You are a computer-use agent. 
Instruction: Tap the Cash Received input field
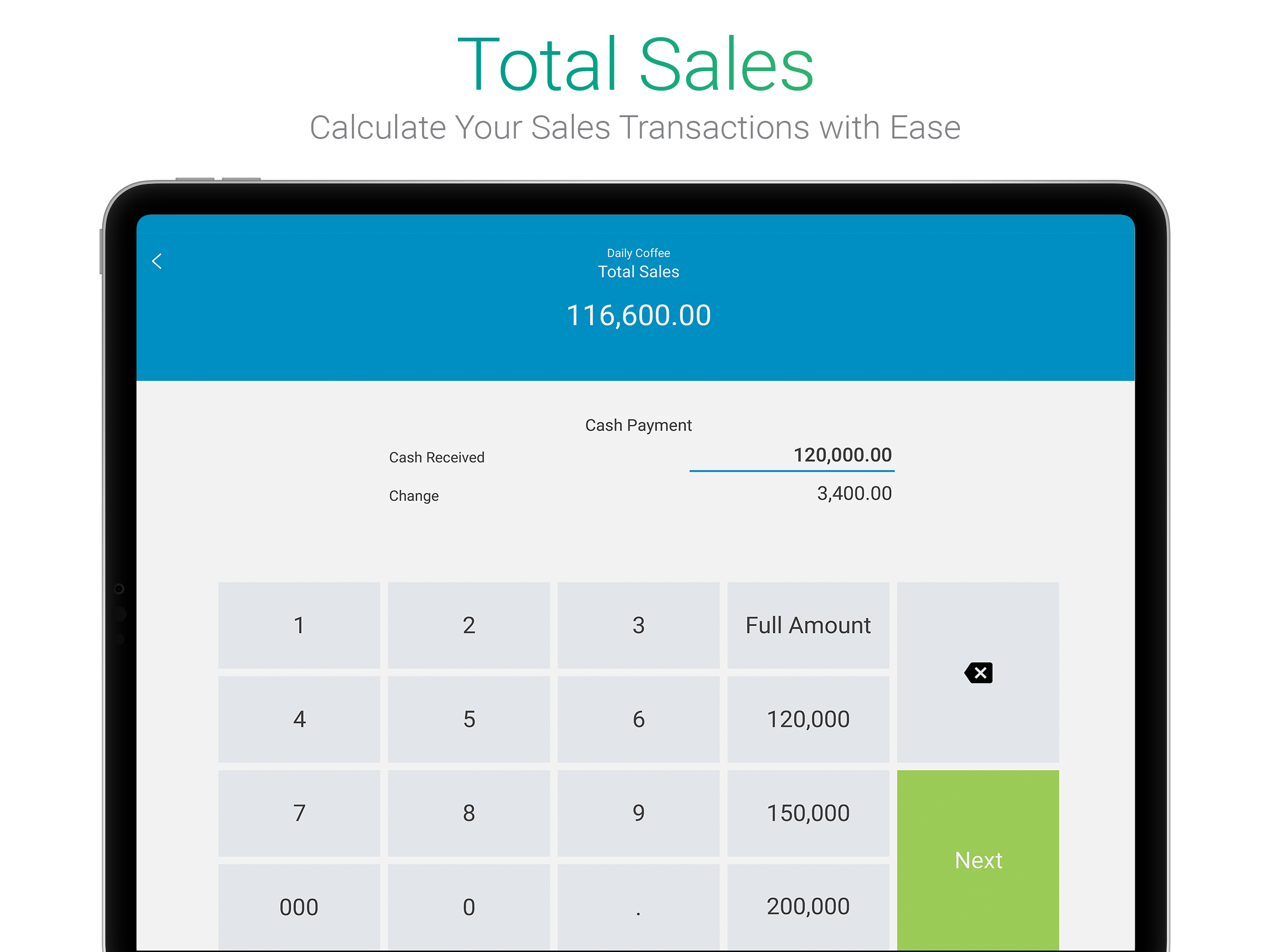pos(792,456)
